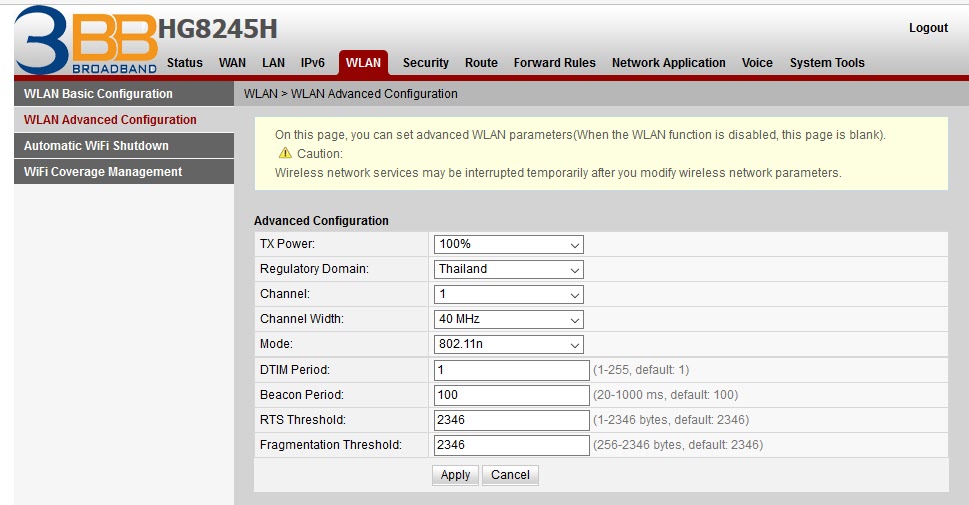Screen dimensions: 969x505
Task: Click the RTS Threshold text box
Action: click(511, 420)
